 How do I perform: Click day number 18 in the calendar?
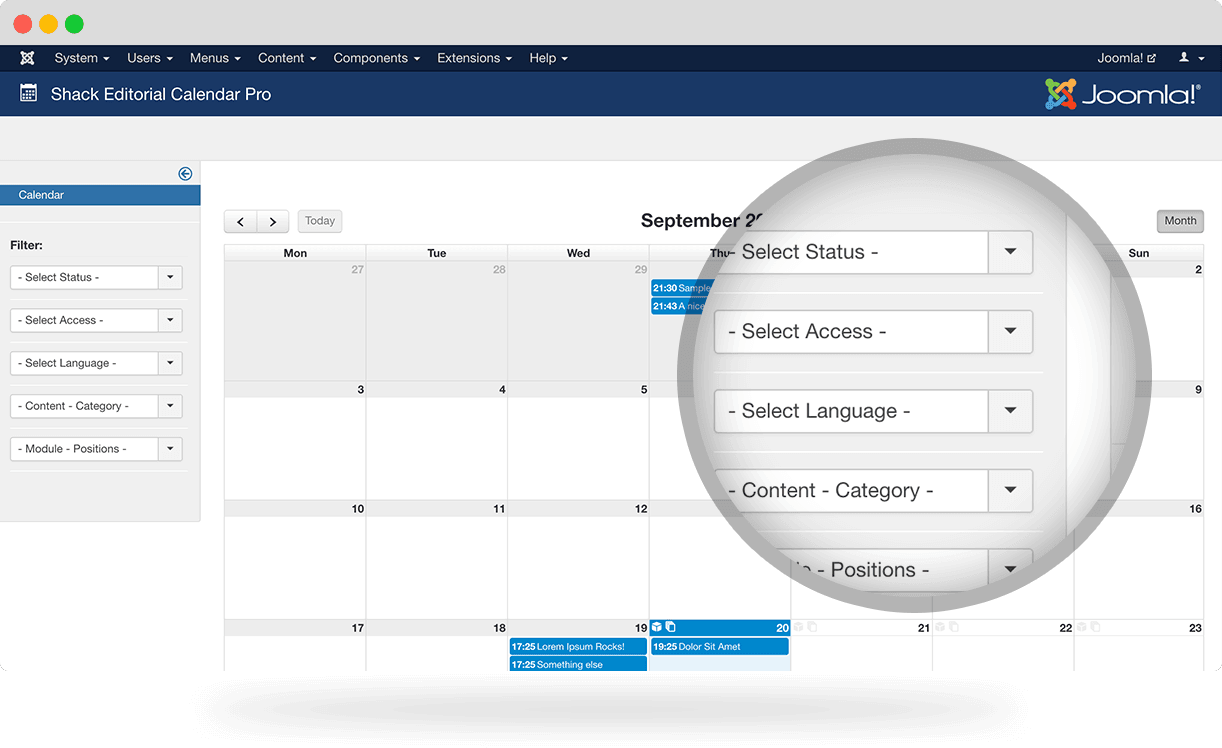click(499, 628)
